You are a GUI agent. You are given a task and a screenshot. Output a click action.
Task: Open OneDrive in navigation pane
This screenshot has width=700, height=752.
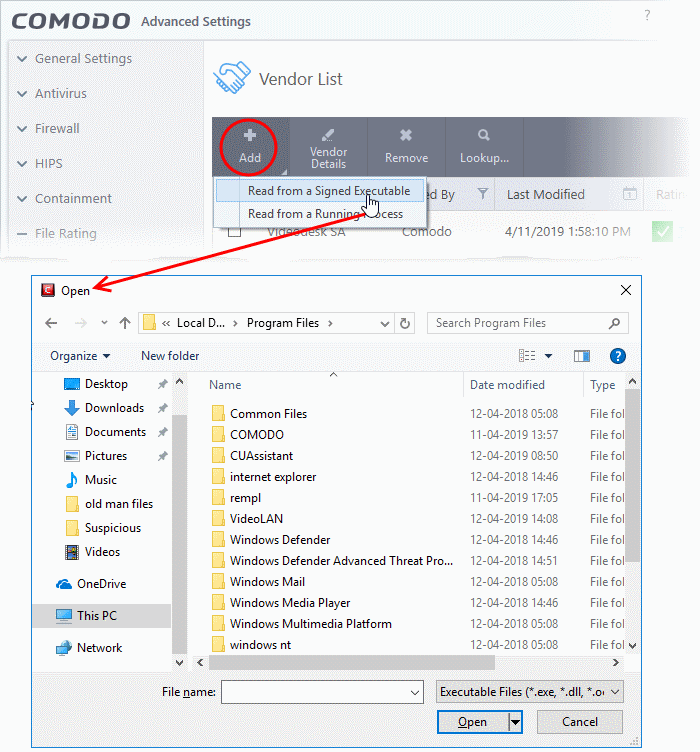[101, 584]
